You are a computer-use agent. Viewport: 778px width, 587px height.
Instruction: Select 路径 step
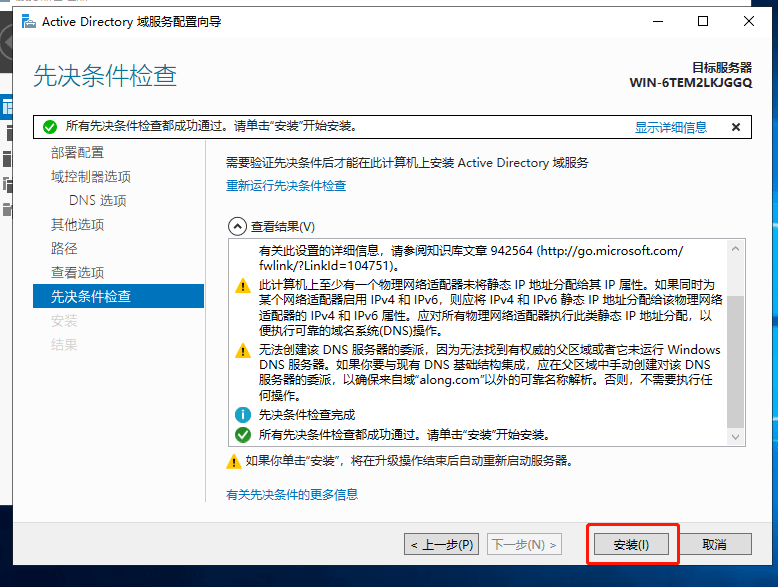[64, 248]
